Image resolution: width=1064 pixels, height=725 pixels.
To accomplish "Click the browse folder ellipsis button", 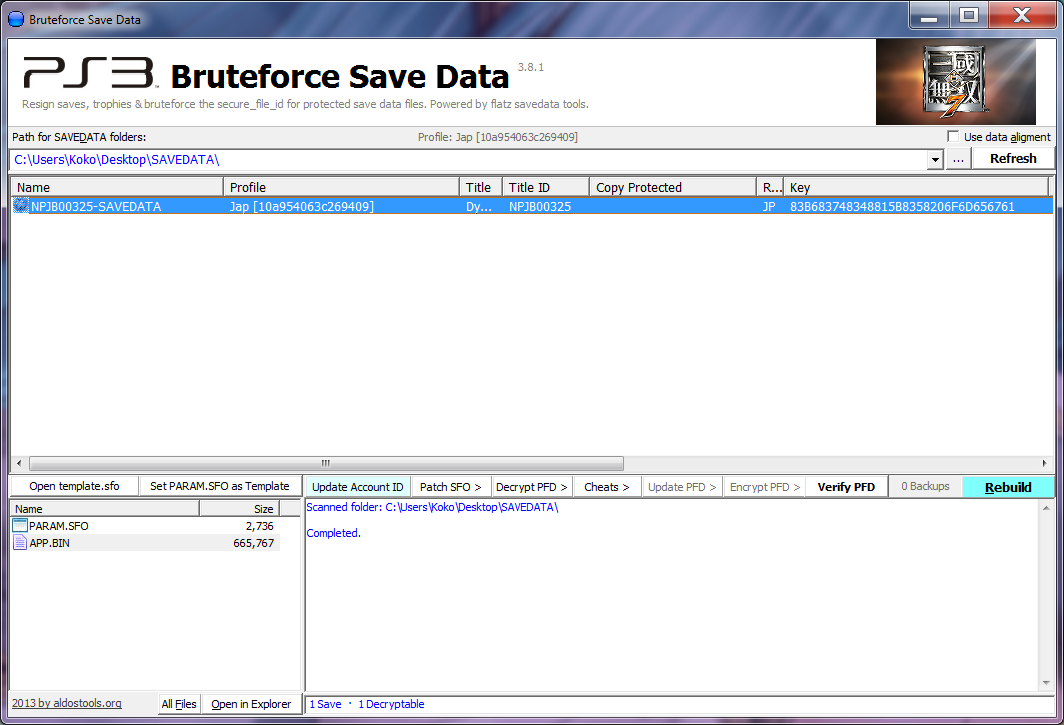I will point(958,159).
